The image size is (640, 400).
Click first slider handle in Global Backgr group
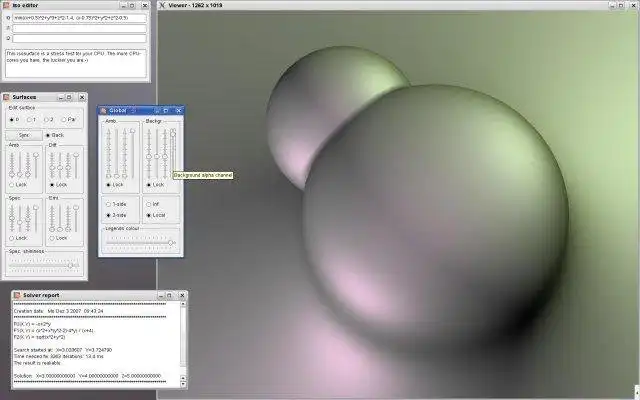149,157
